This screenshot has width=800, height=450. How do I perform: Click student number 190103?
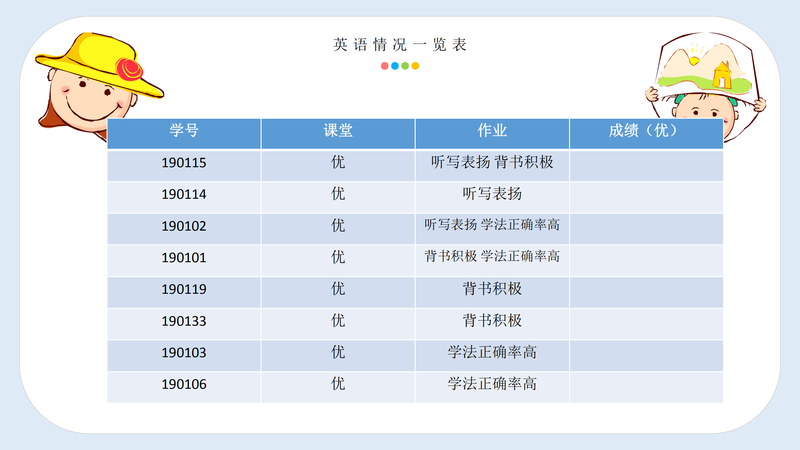[184, 353]
